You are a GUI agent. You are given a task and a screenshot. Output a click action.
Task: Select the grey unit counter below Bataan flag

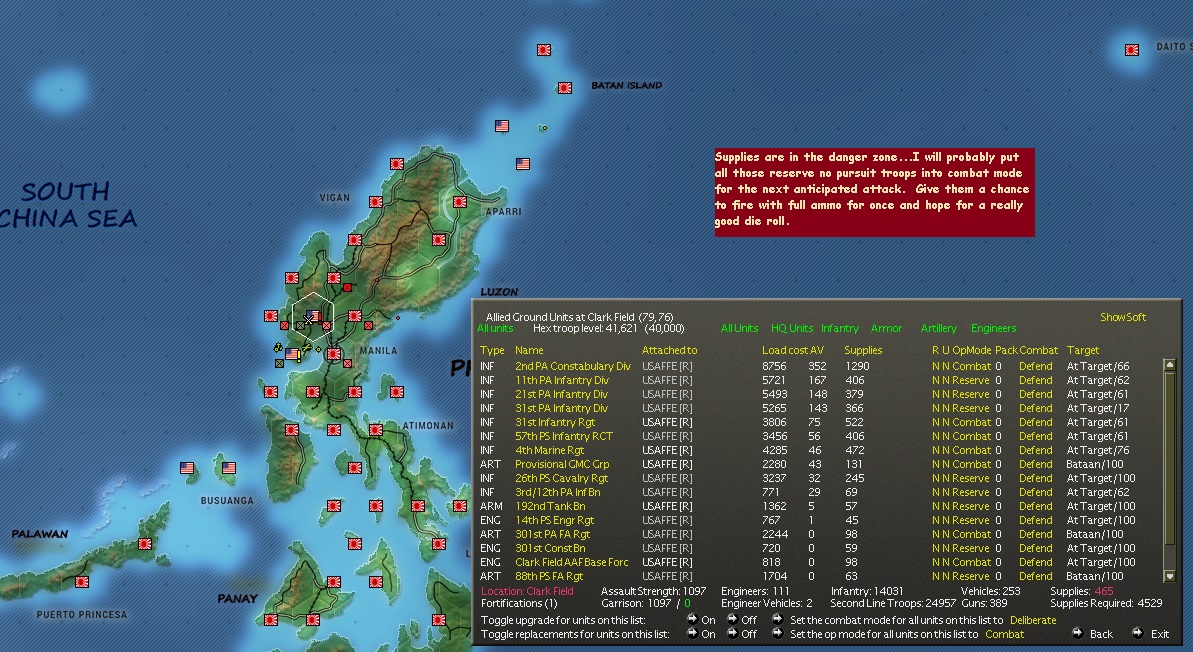(279, 364)
